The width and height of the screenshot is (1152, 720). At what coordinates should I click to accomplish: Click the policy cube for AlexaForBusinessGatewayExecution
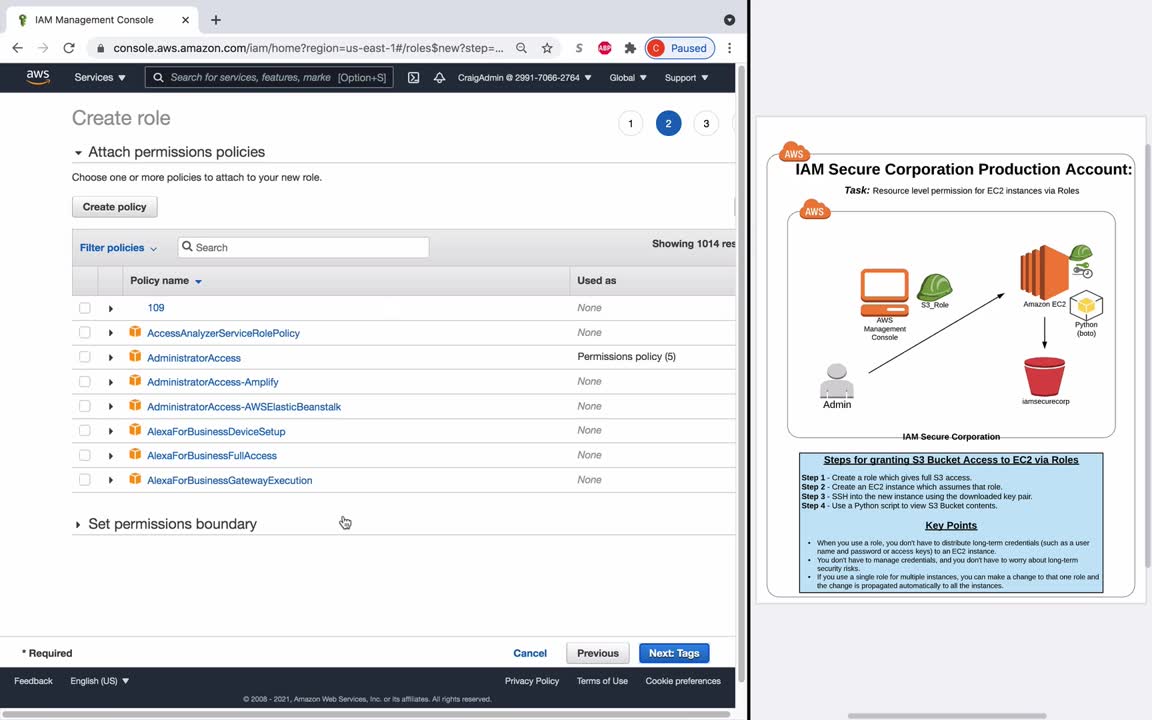135,479
